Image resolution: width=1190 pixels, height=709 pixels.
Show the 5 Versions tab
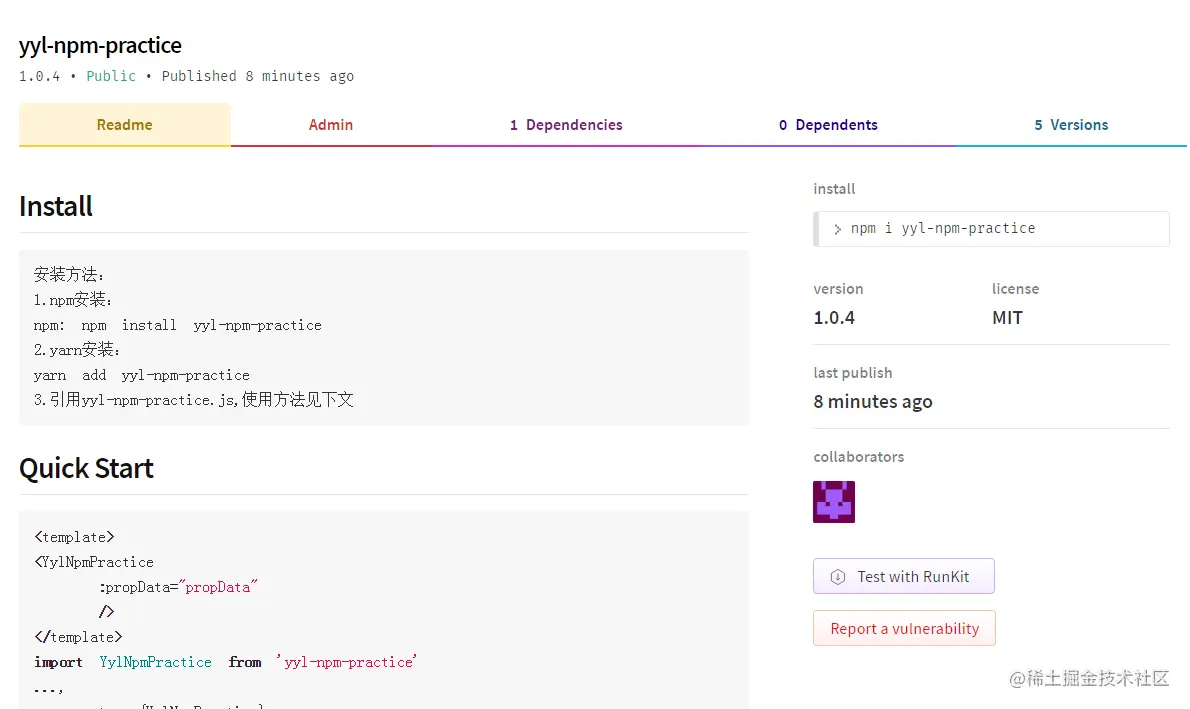tap(1071, 124)
